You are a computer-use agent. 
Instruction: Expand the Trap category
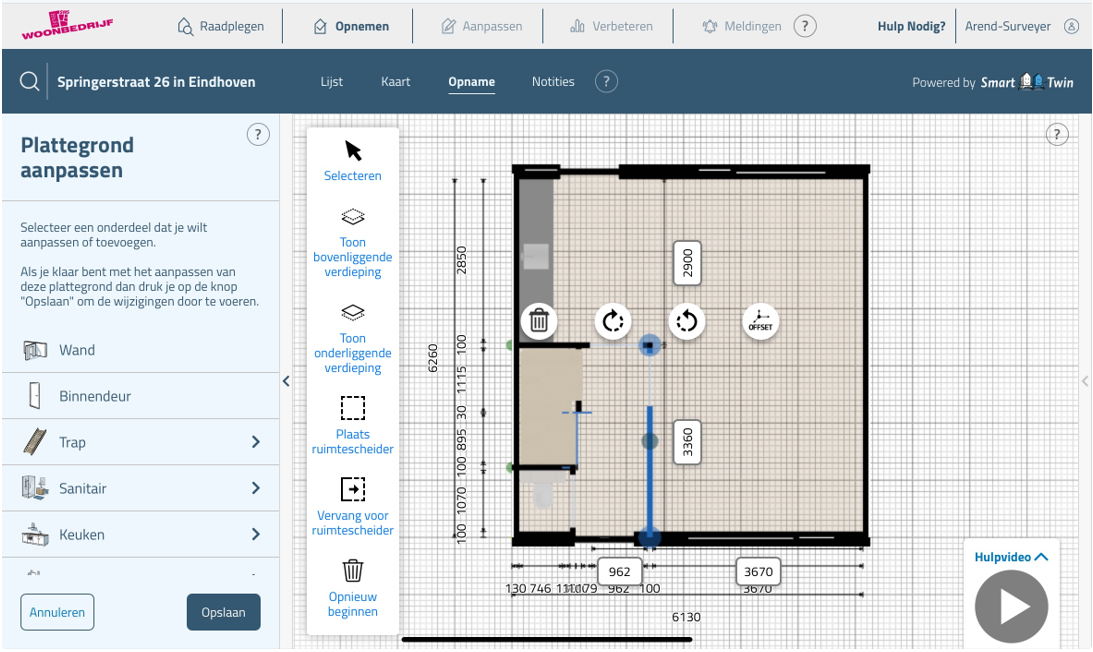[x=255, y=442]
